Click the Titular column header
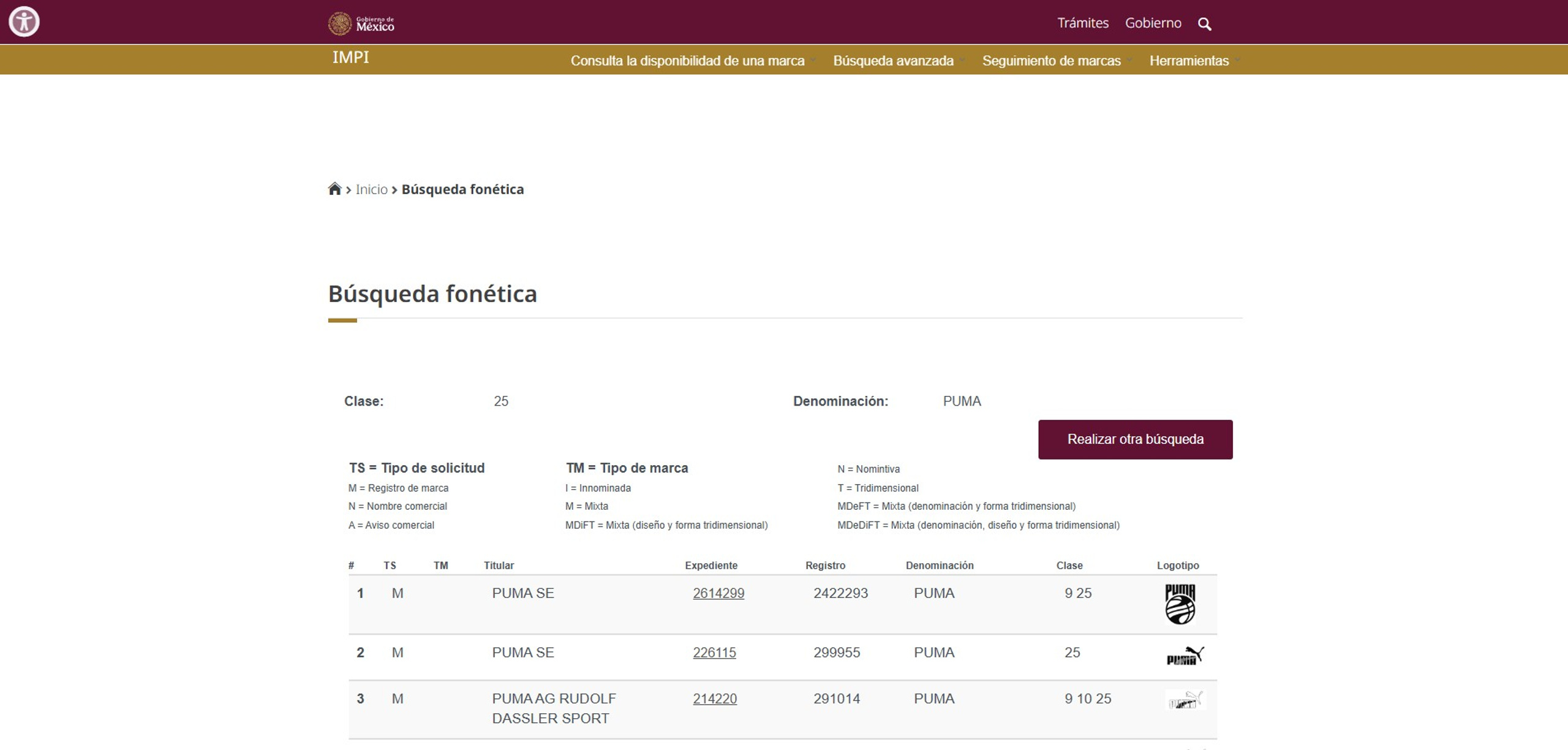Viewport: 1568px width, 750px height. pyautogui.click(x=499, y=566)
